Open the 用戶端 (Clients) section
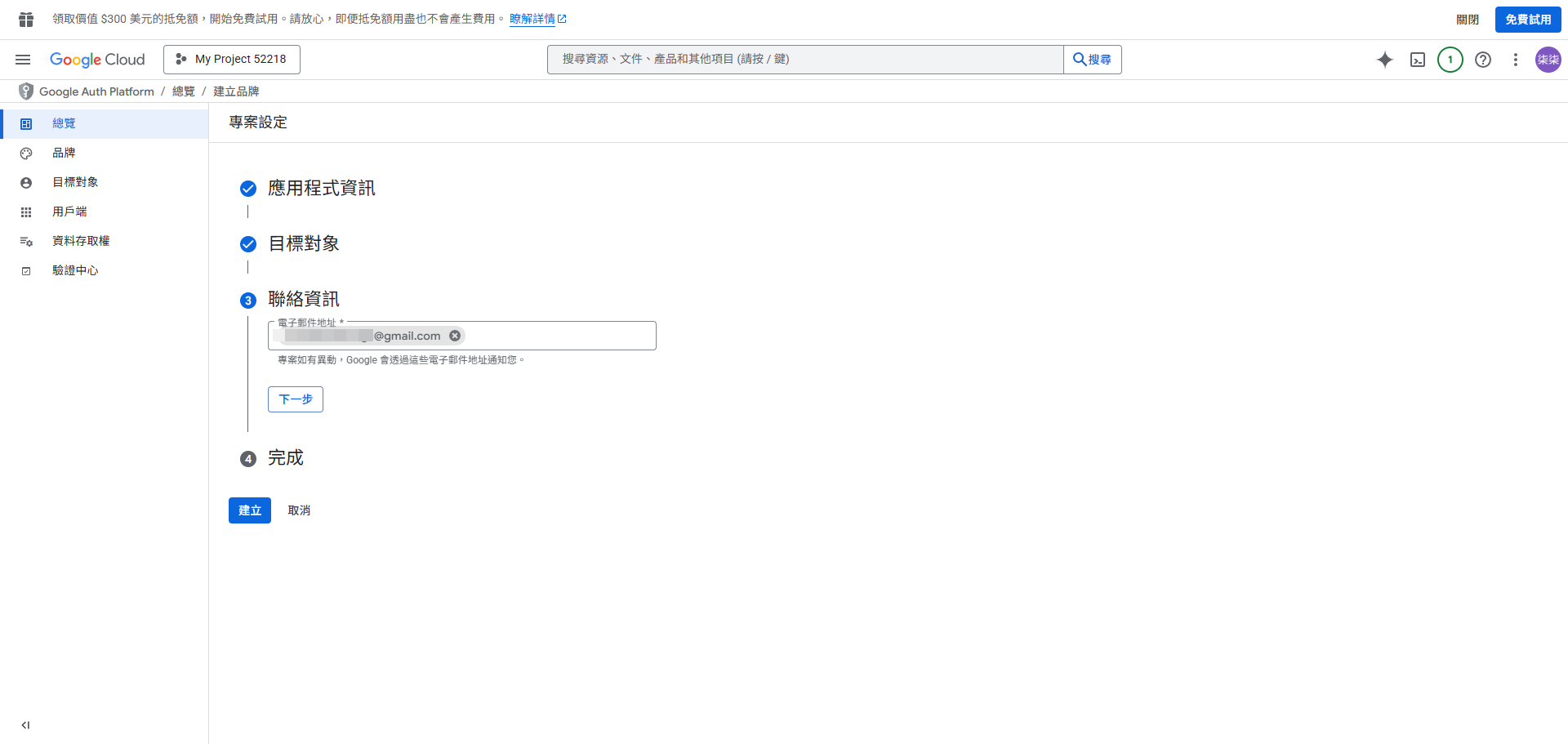This screenshot has height=744, width=1568. coord(69,212)
